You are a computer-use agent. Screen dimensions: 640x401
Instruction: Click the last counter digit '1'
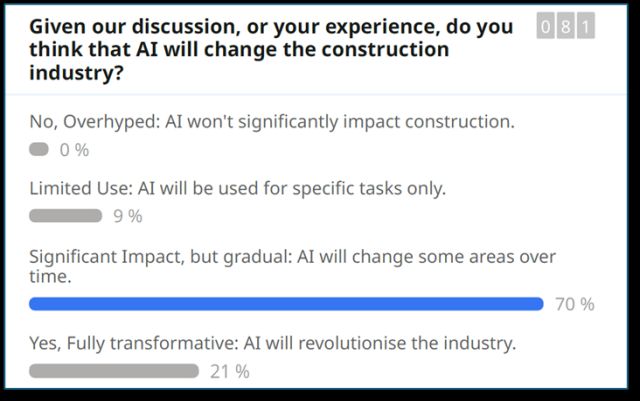coord(586,27)
